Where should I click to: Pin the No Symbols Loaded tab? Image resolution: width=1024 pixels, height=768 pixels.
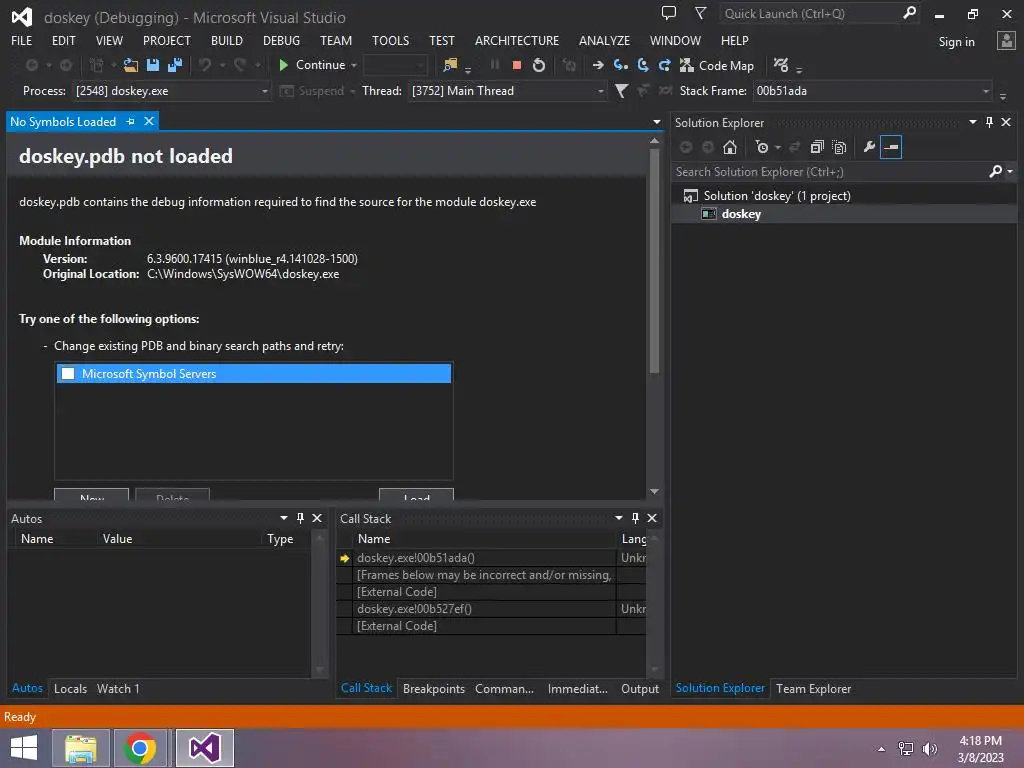click(x=130, y=121)
